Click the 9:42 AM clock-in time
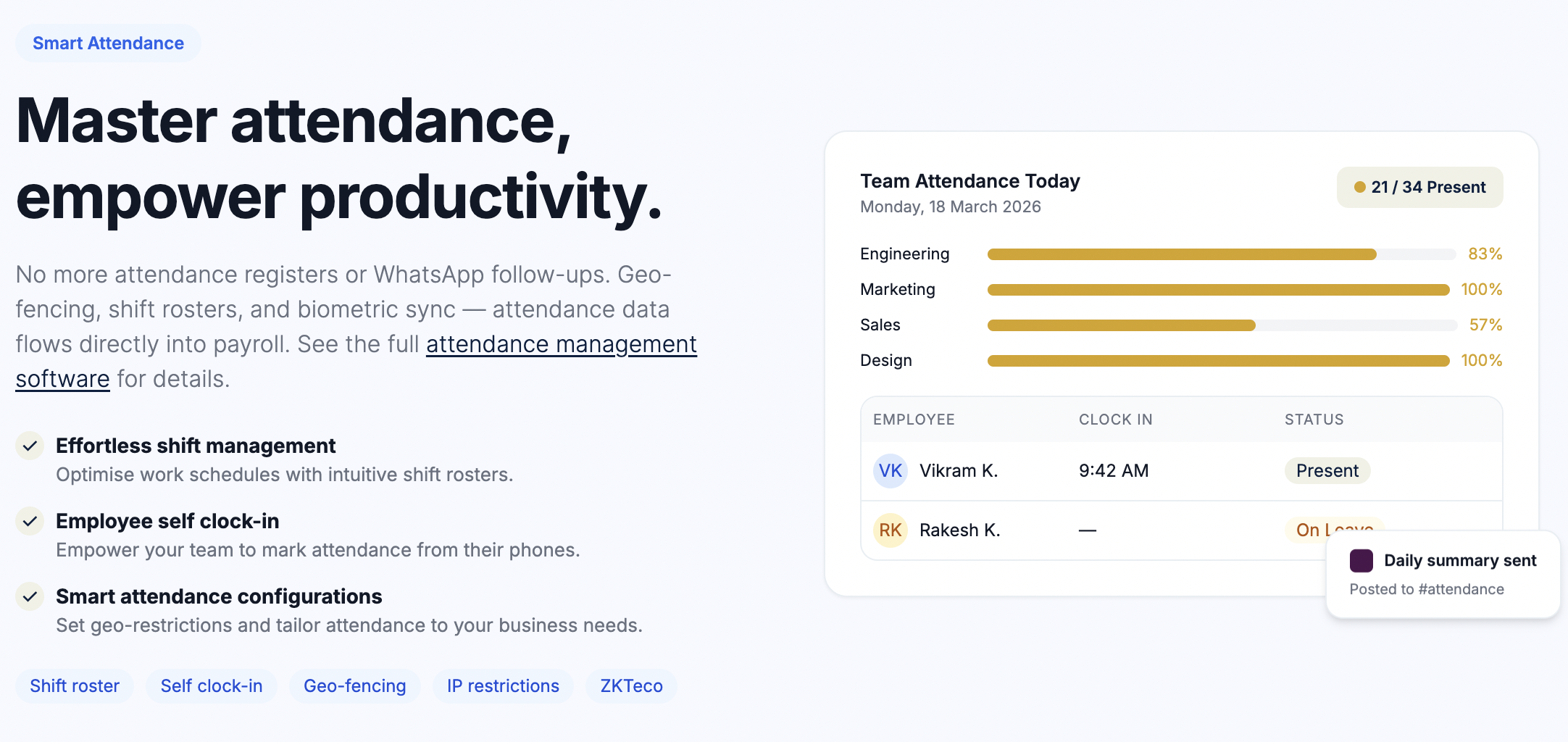This screenshot has width=1568, height=742. (x=1114, y=471)
